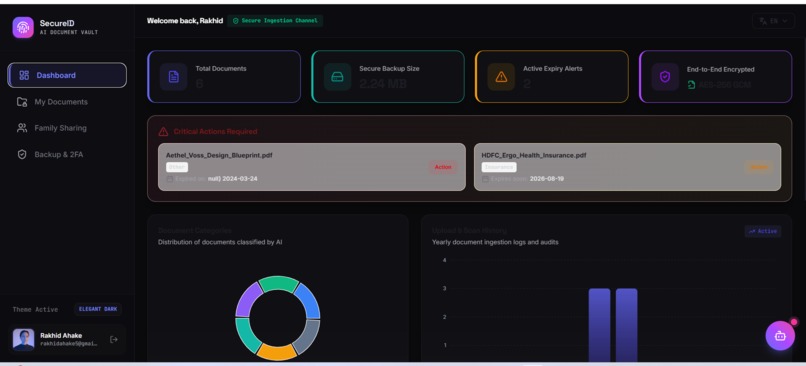Click the calendar icon beside 2026-08-19
This screenshot has width=806, height=366.
click(x=485, y=179)
